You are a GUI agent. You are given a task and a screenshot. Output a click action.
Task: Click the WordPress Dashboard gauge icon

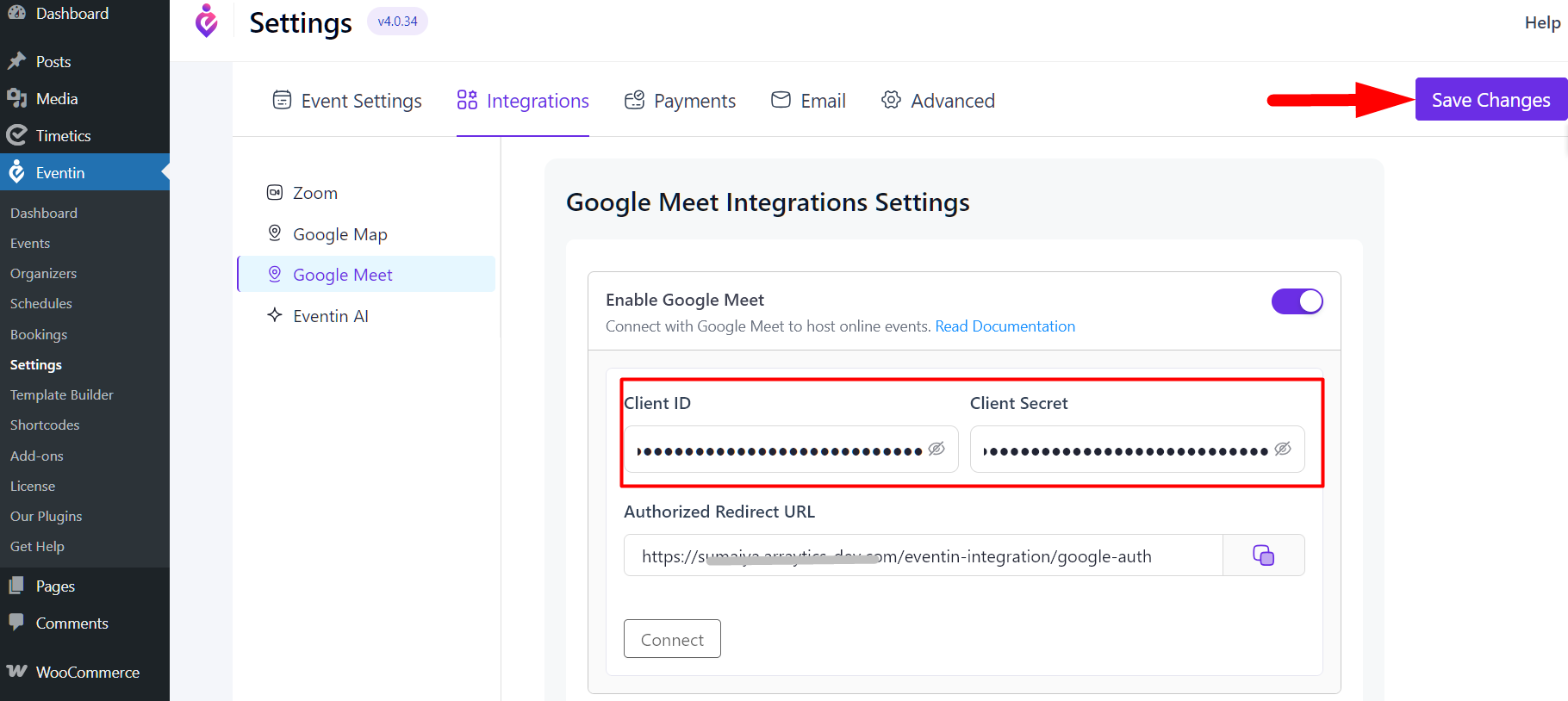[x=16, y=12]
